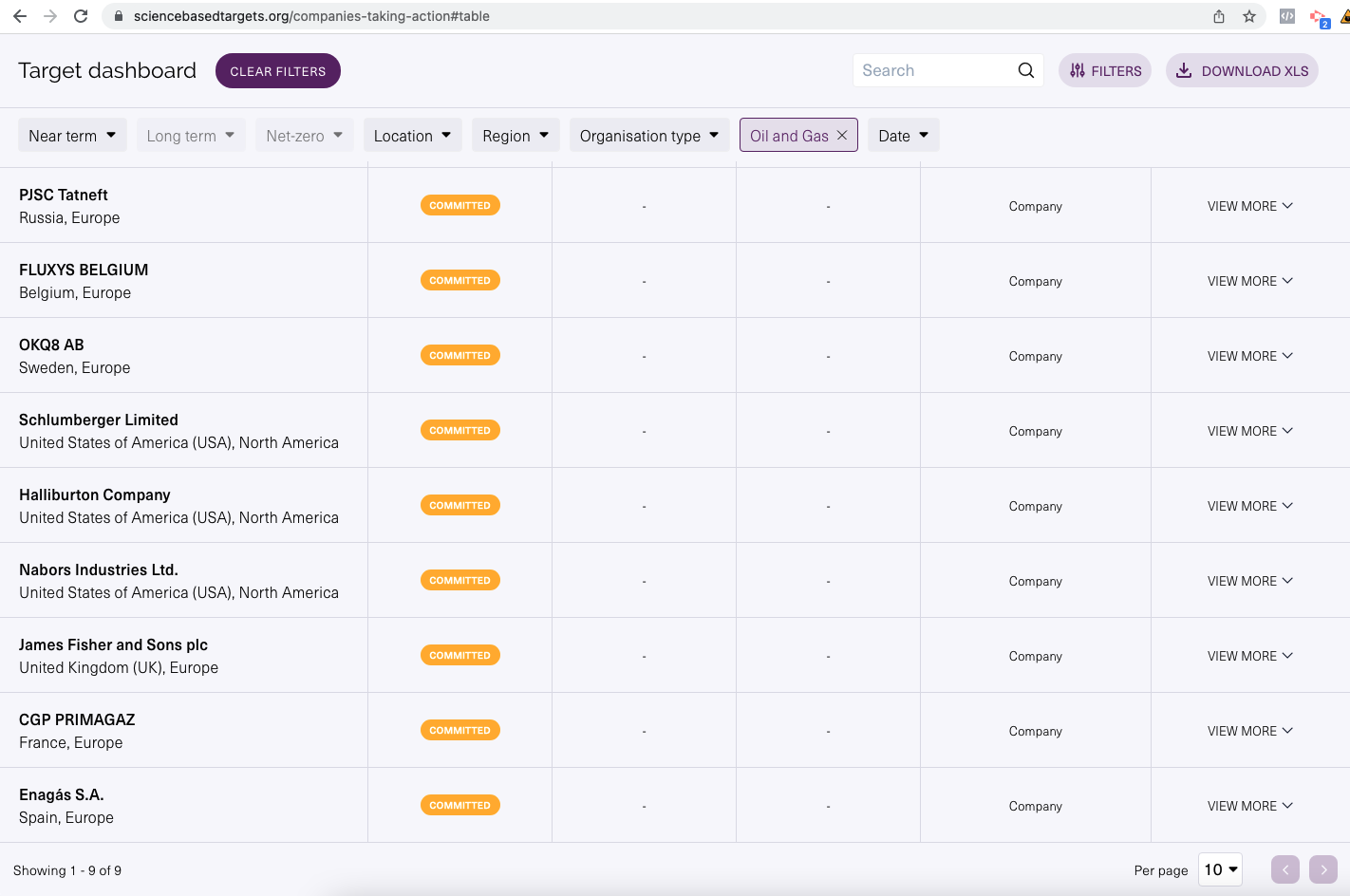This screenshot has width=1350, height=896.
Task: Click the France, Europe location text
Action: tap(71, 742)
